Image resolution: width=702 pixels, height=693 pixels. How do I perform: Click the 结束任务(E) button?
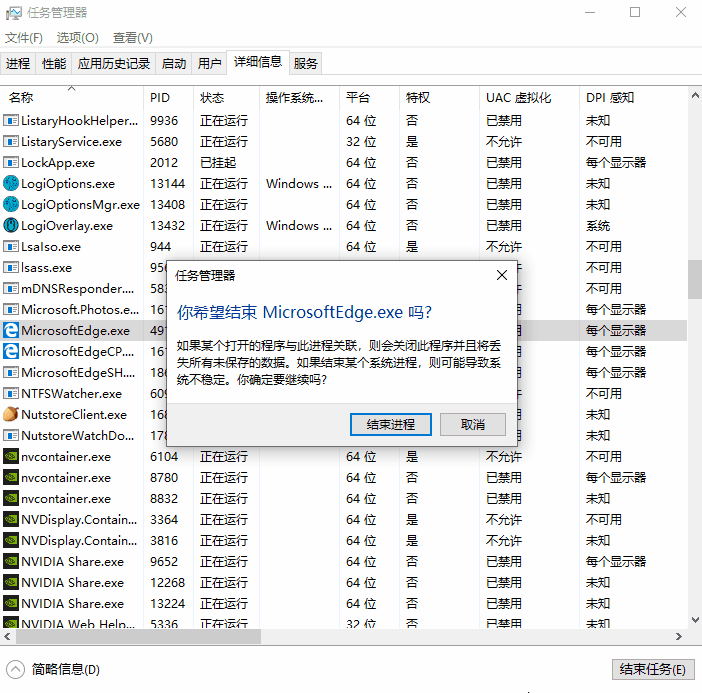(653, 670)
